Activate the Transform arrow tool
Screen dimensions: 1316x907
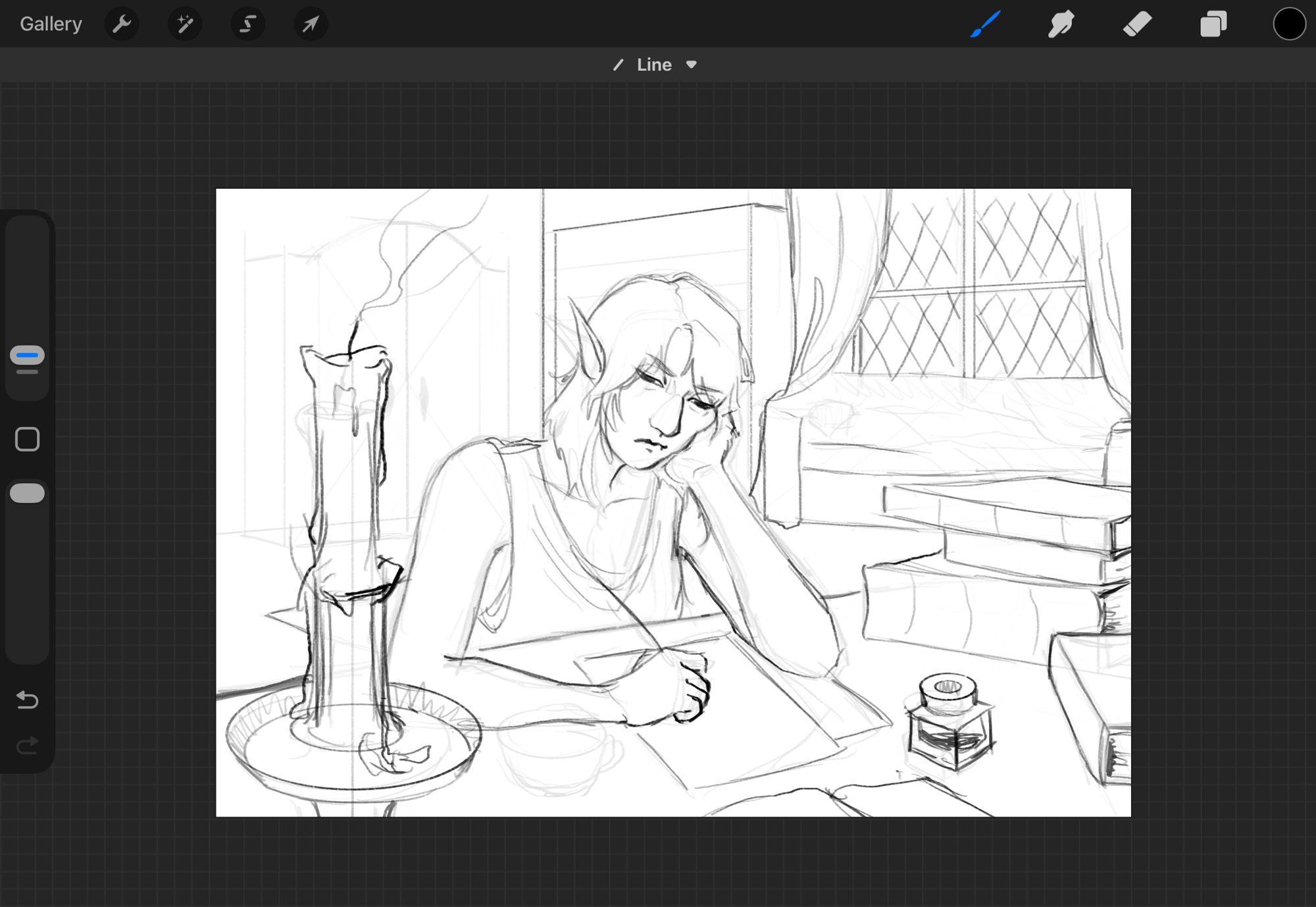pos(311,24)
